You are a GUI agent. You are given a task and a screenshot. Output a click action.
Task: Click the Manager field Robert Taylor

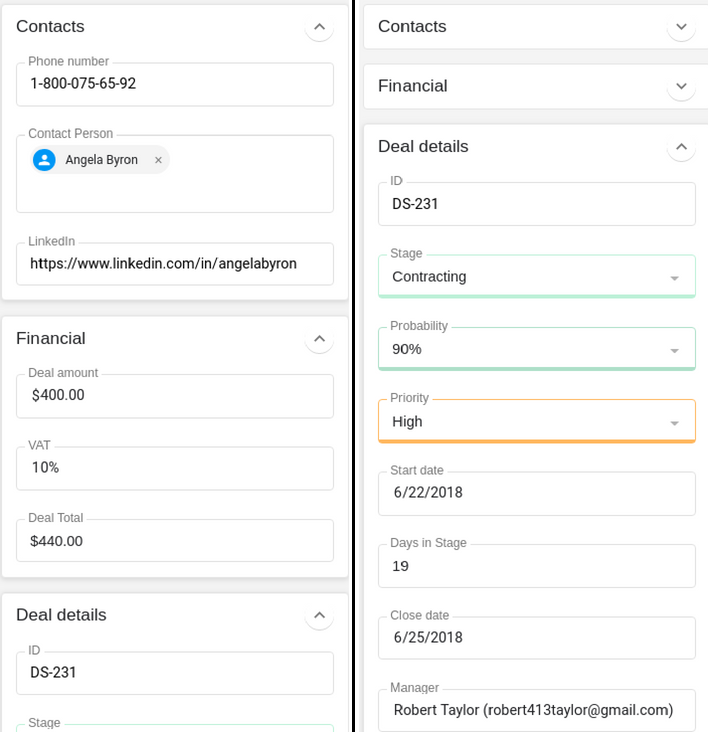pyautogui.click(x=537, y=710)
